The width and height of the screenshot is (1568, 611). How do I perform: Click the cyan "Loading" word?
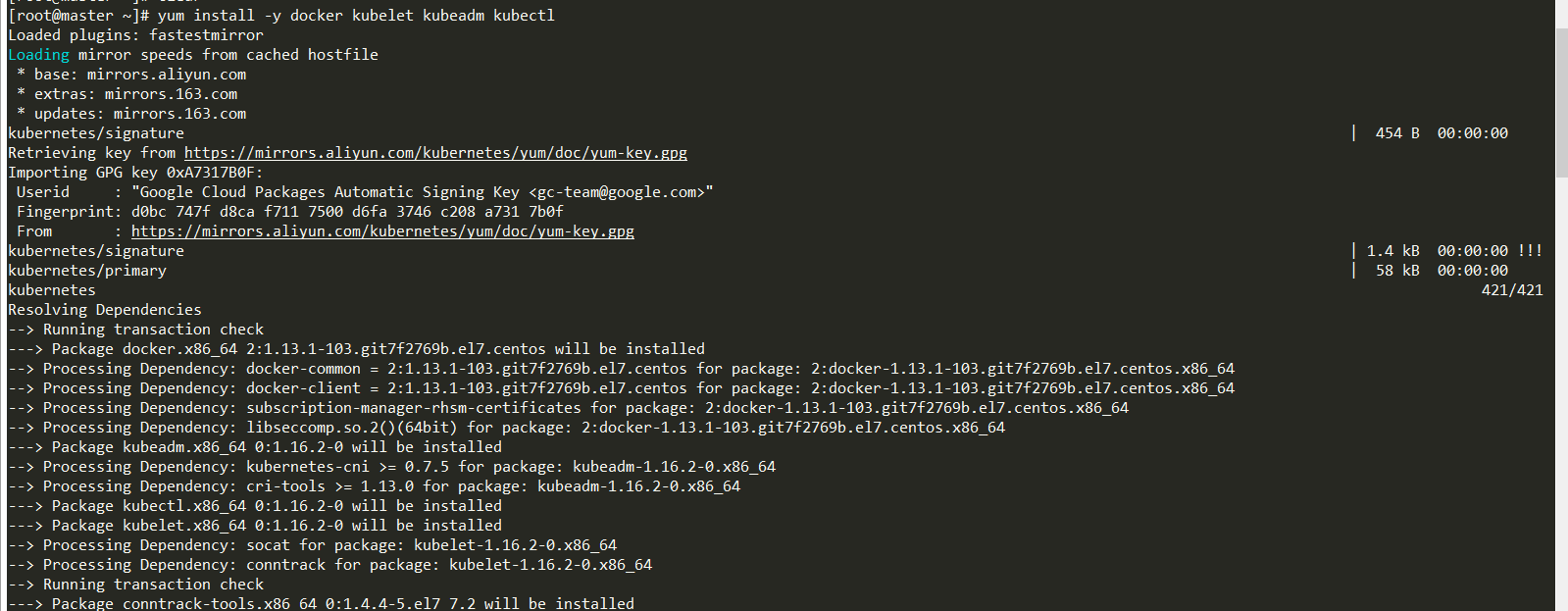point(38,55)
